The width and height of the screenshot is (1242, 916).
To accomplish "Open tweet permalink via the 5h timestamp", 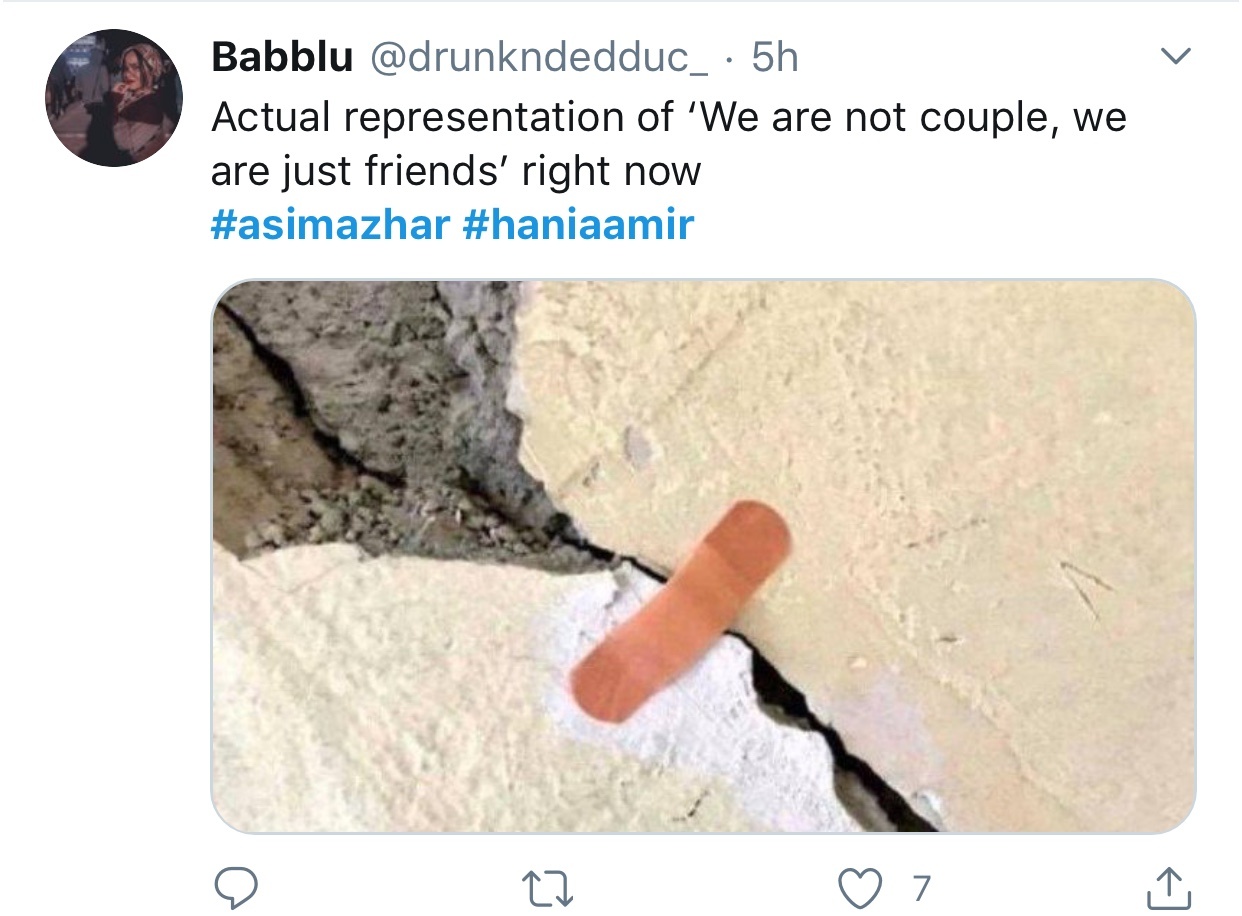I will click(x=775, y=58).
